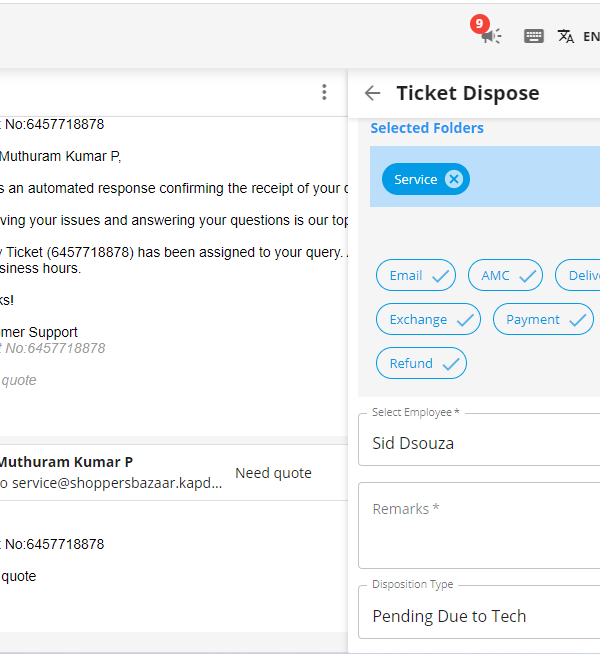The image size is (600, 654).
Task: Switch the EN language selector
Action: pyautogui.click(x=591, y=37)
